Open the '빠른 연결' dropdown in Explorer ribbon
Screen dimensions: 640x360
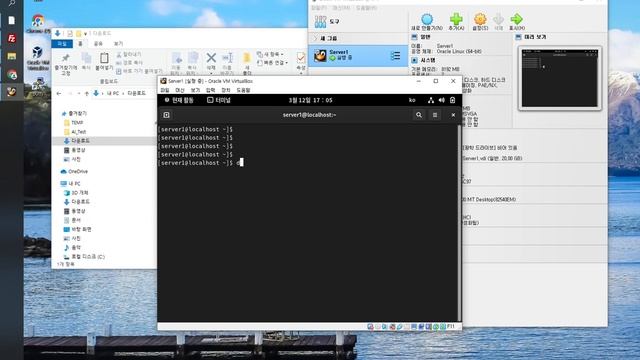tap(273, 63)
